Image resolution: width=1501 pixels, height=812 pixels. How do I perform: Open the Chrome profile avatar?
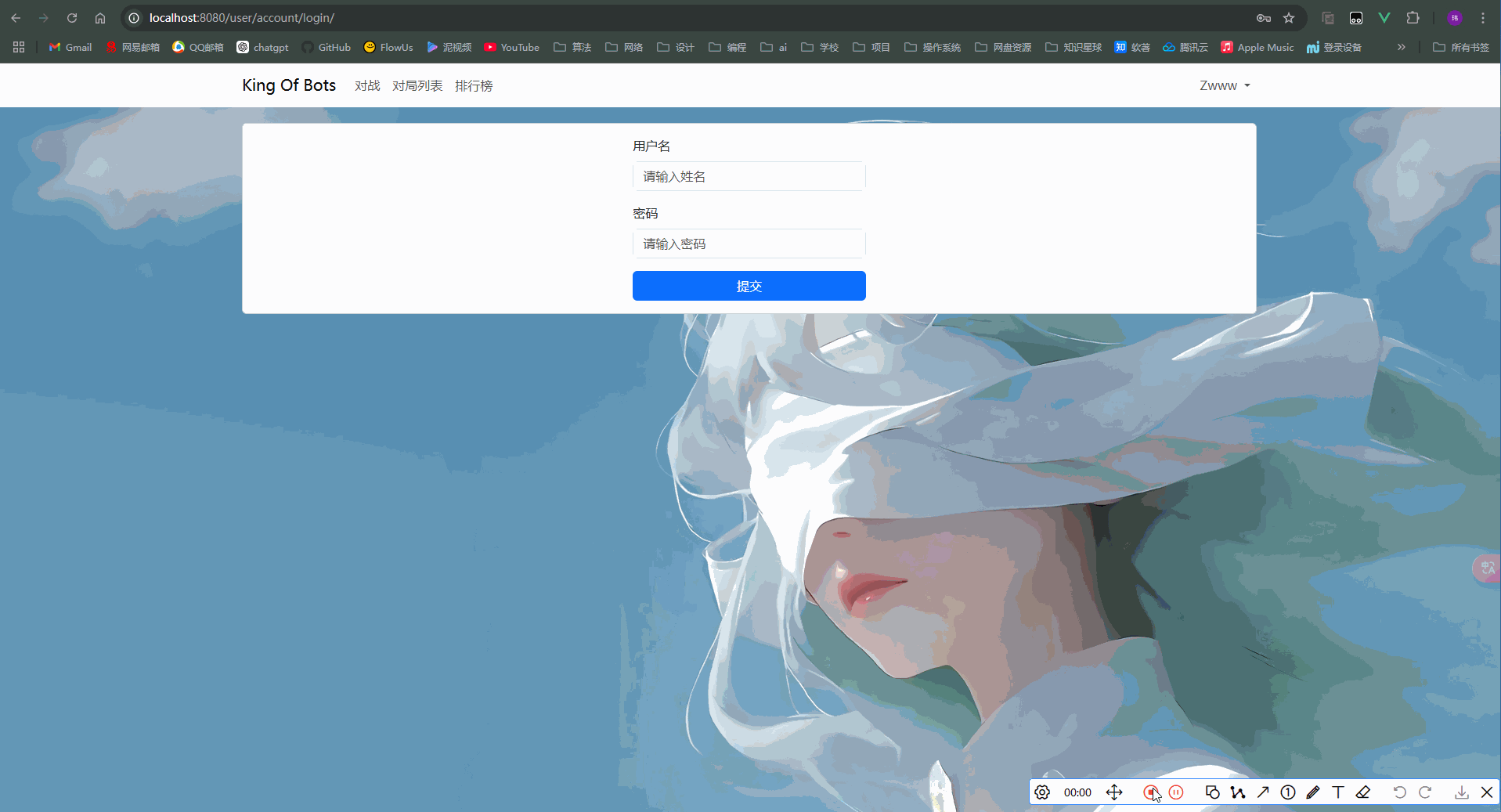click(x=1455, y=18)
